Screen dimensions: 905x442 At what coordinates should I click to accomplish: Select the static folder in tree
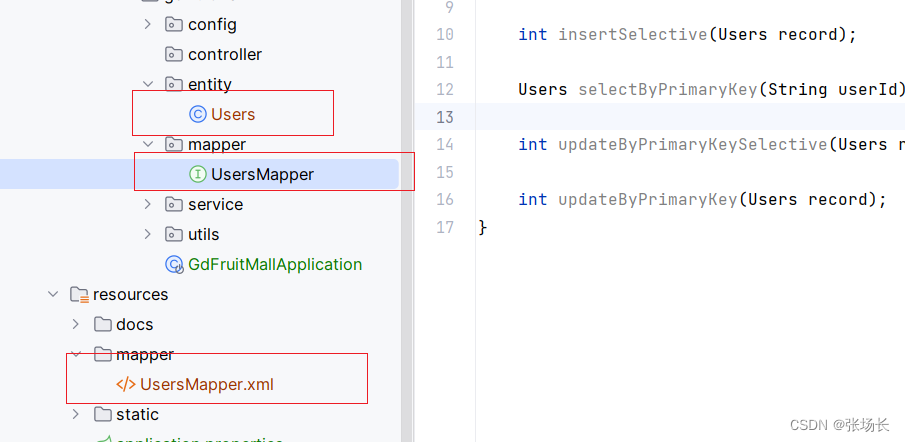(137, 414)
